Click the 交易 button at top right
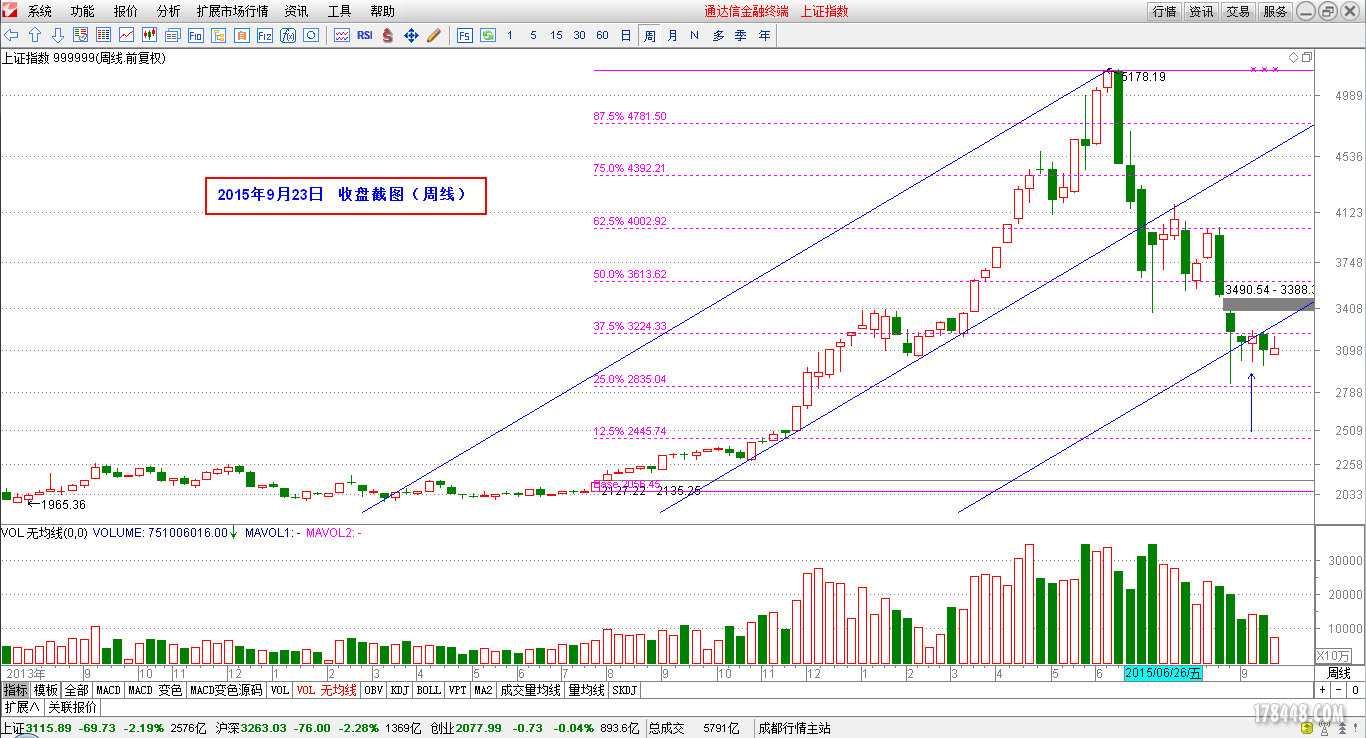The image size is (1366, 738). [x=1238, y=11]
